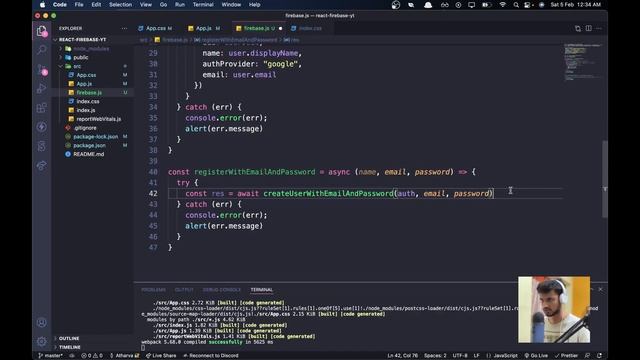Open the Apple menu
640x360 pixels.
click(x=42, y=4)
